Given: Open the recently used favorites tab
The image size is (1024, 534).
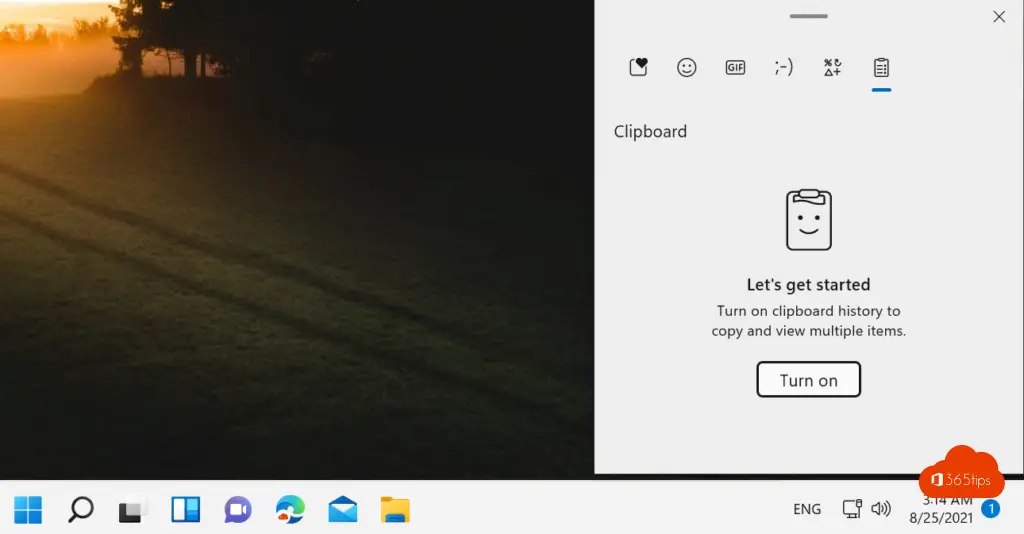Looking at the screenshot, I should [639, 67].
